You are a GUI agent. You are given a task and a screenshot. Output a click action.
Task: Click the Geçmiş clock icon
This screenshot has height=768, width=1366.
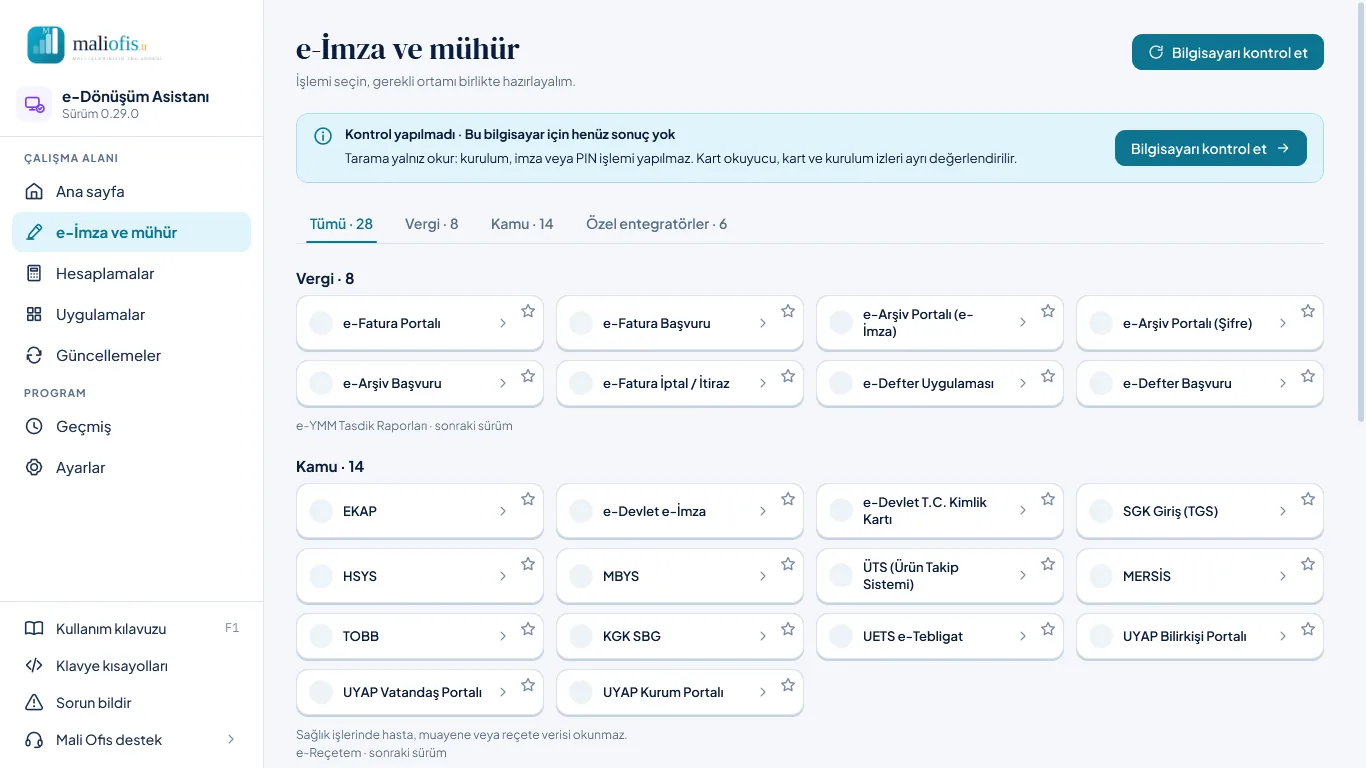coord(34,426)
